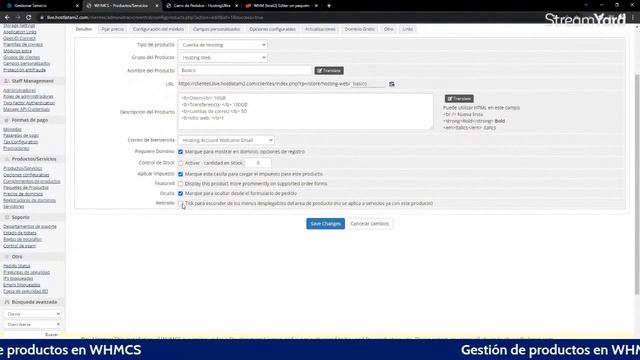Enable the Featured product checkbox

[x=180, y=184]
